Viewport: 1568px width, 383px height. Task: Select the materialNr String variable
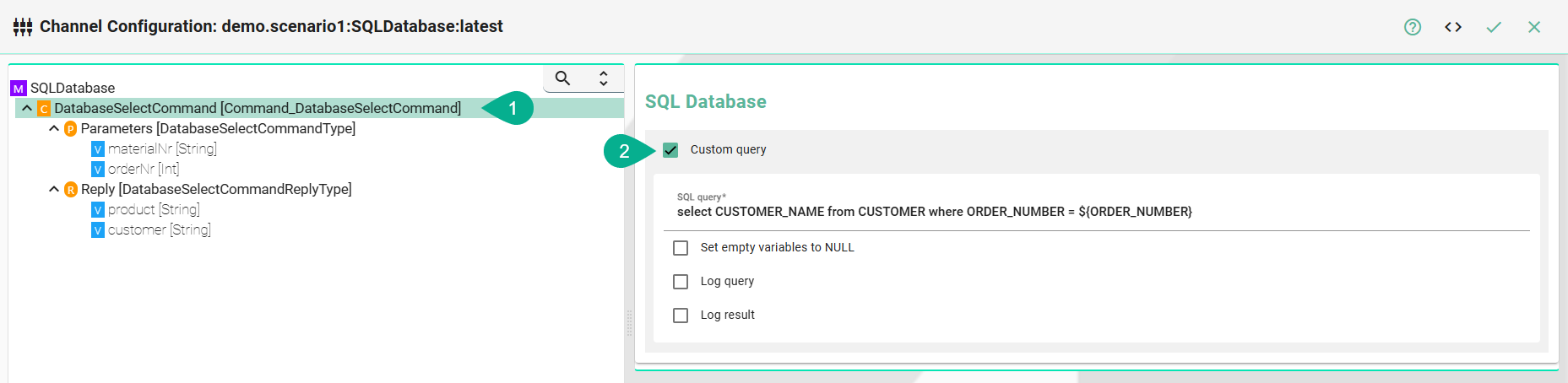click(x=161, y=149)
